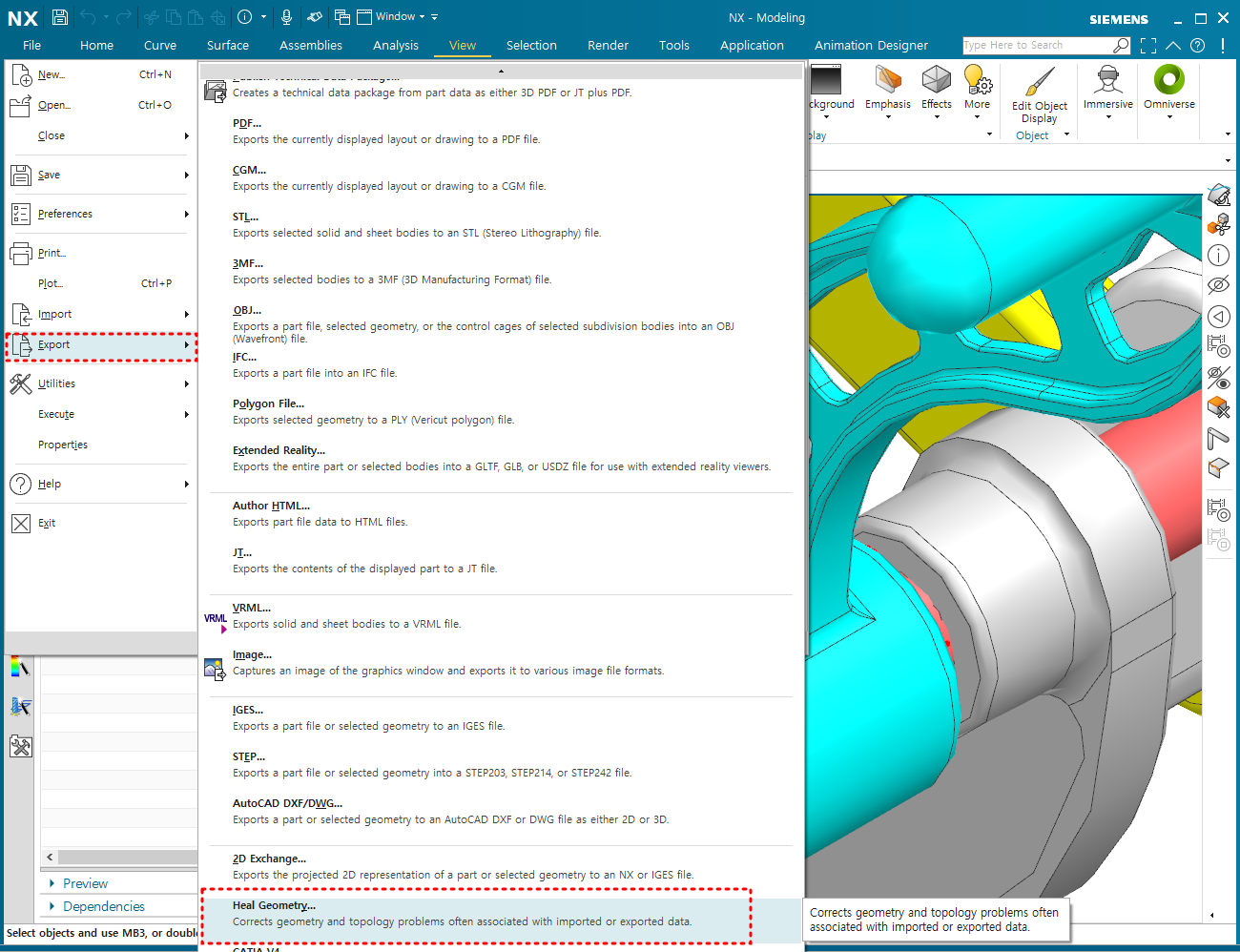
Task: Toggle full screen mode icon
Action: (1148, 45)
